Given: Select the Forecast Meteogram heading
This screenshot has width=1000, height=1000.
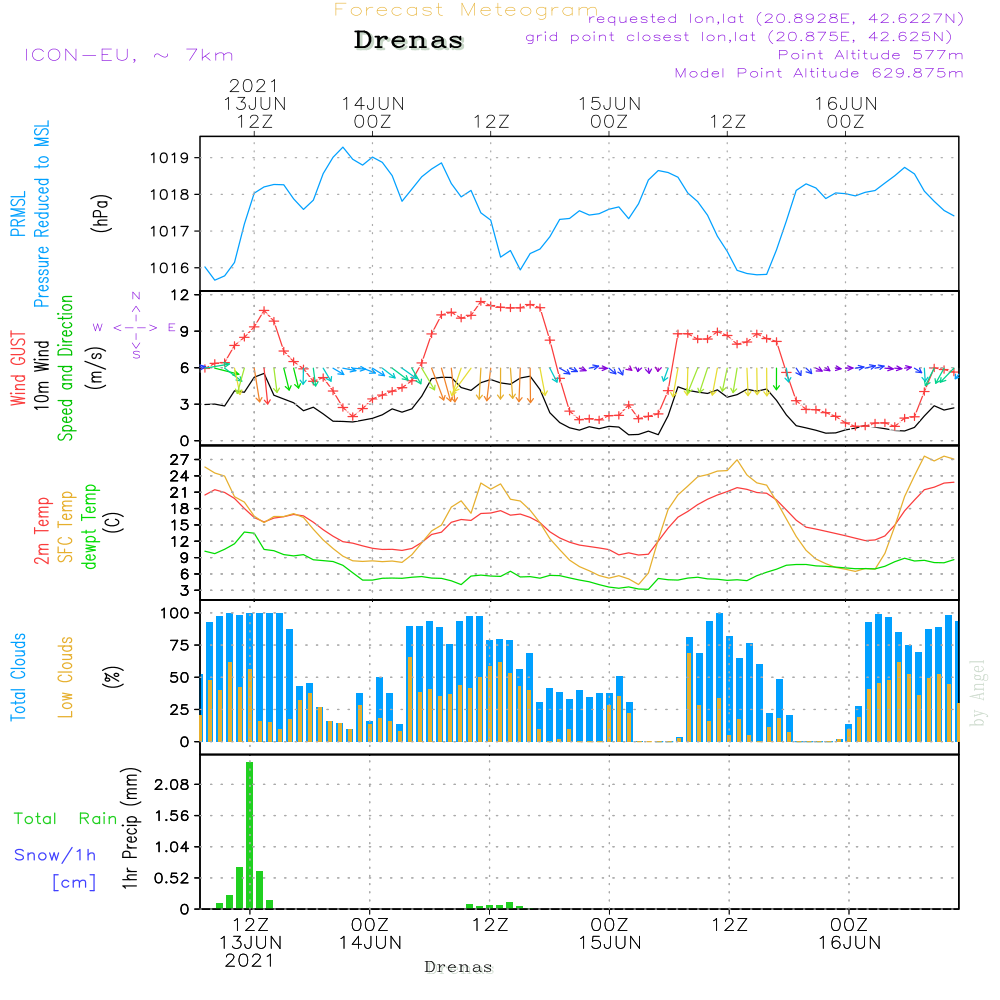Looking at the screenshot, I should (x=466, y=10).
